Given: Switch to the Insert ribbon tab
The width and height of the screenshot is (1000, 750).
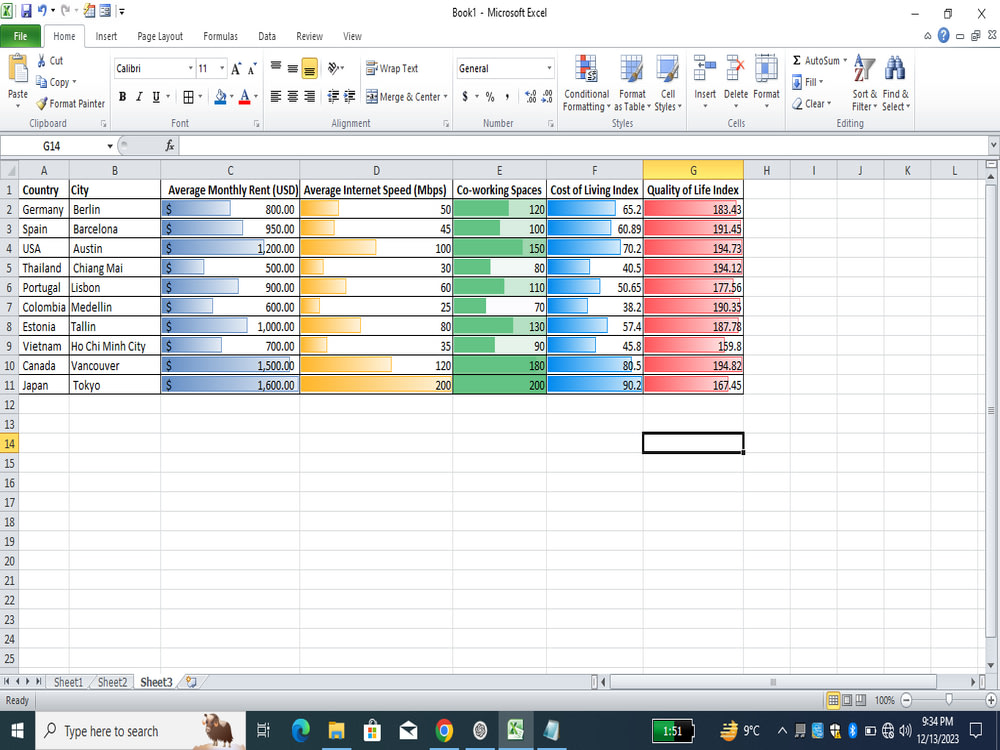Looking at the screenshot, I should (x=106, y=36).
